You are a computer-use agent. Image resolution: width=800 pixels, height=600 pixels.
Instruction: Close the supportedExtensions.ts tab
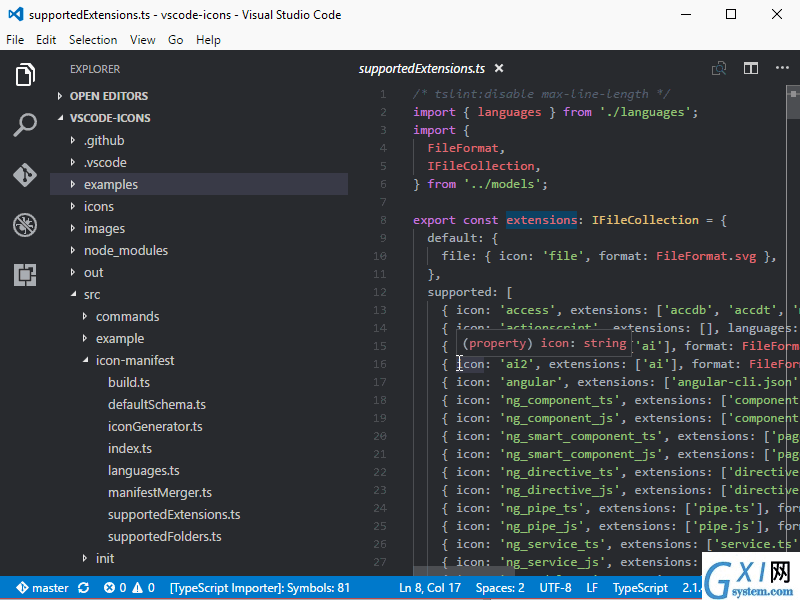(499, 68)
